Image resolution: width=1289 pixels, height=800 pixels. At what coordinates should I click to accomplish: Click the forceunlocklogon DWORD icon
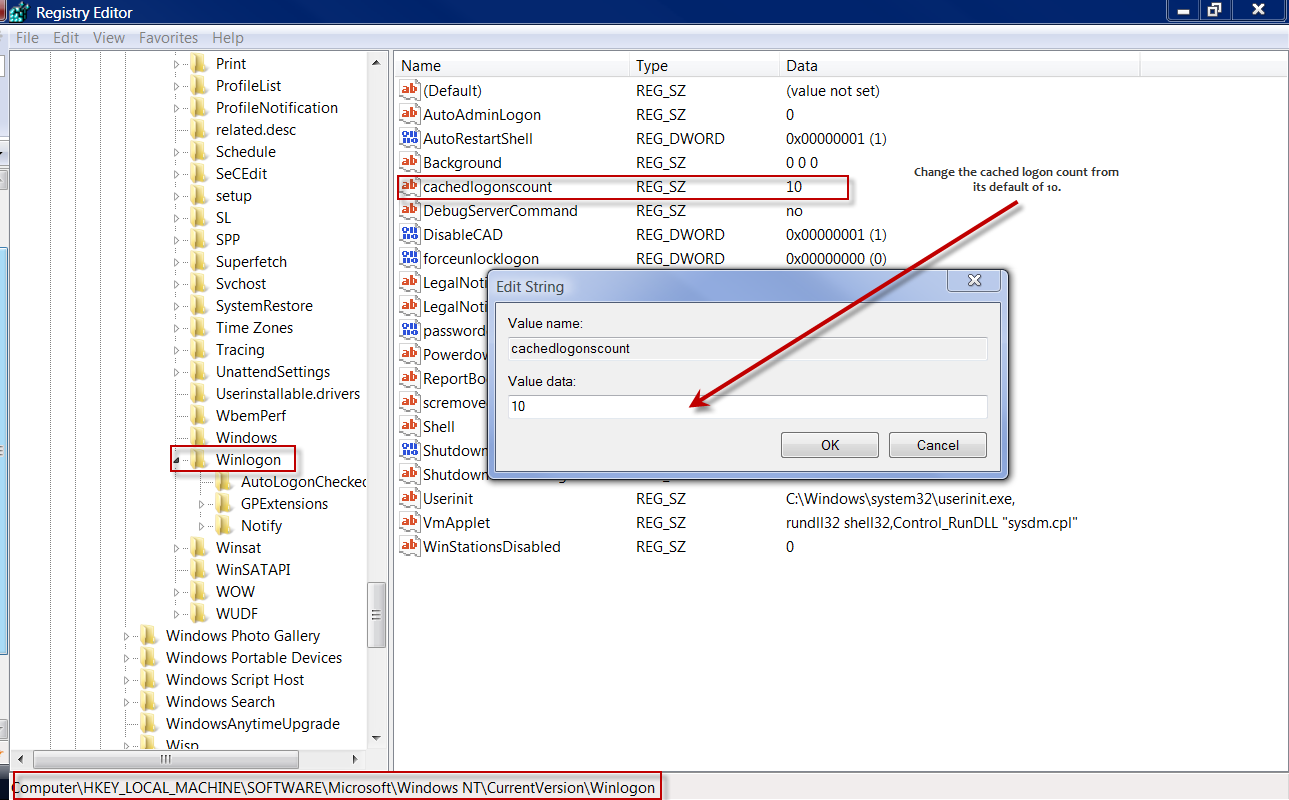[409, 258]
